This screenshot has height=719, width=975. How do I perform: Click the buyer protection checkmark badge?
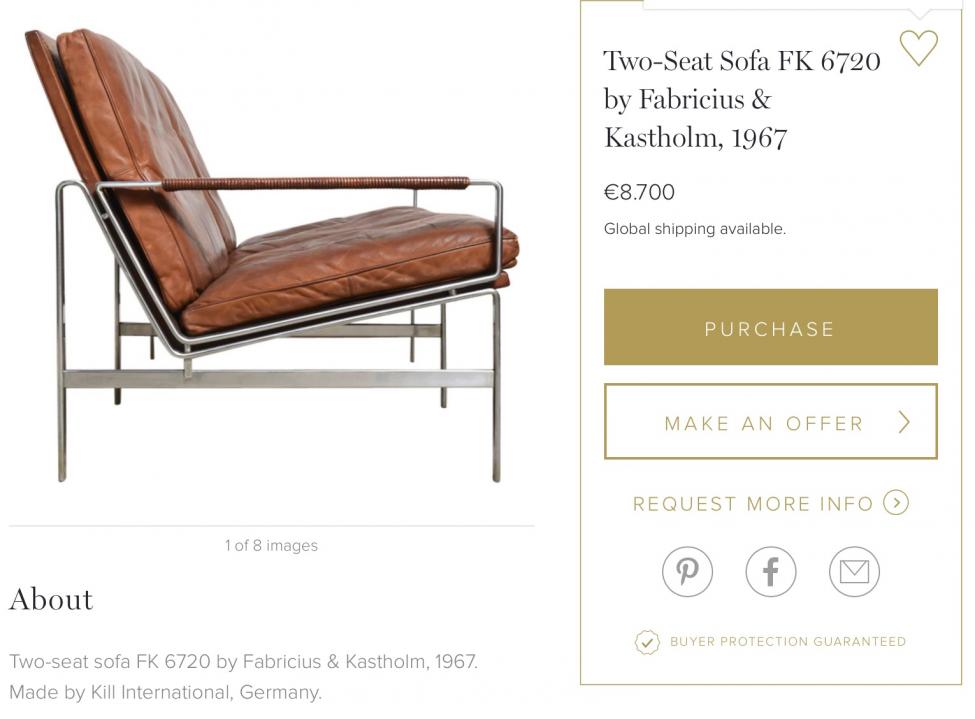coord(647,642)
